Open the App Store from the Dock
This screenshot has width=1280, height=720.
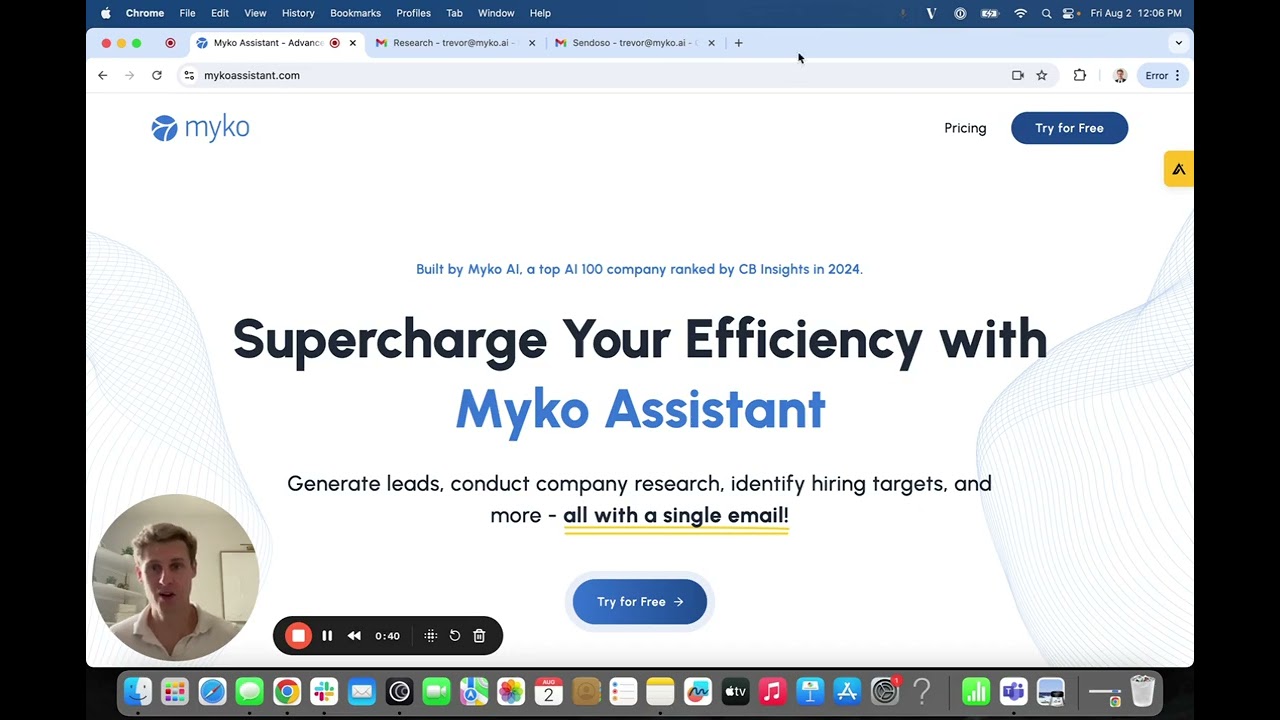847,692
